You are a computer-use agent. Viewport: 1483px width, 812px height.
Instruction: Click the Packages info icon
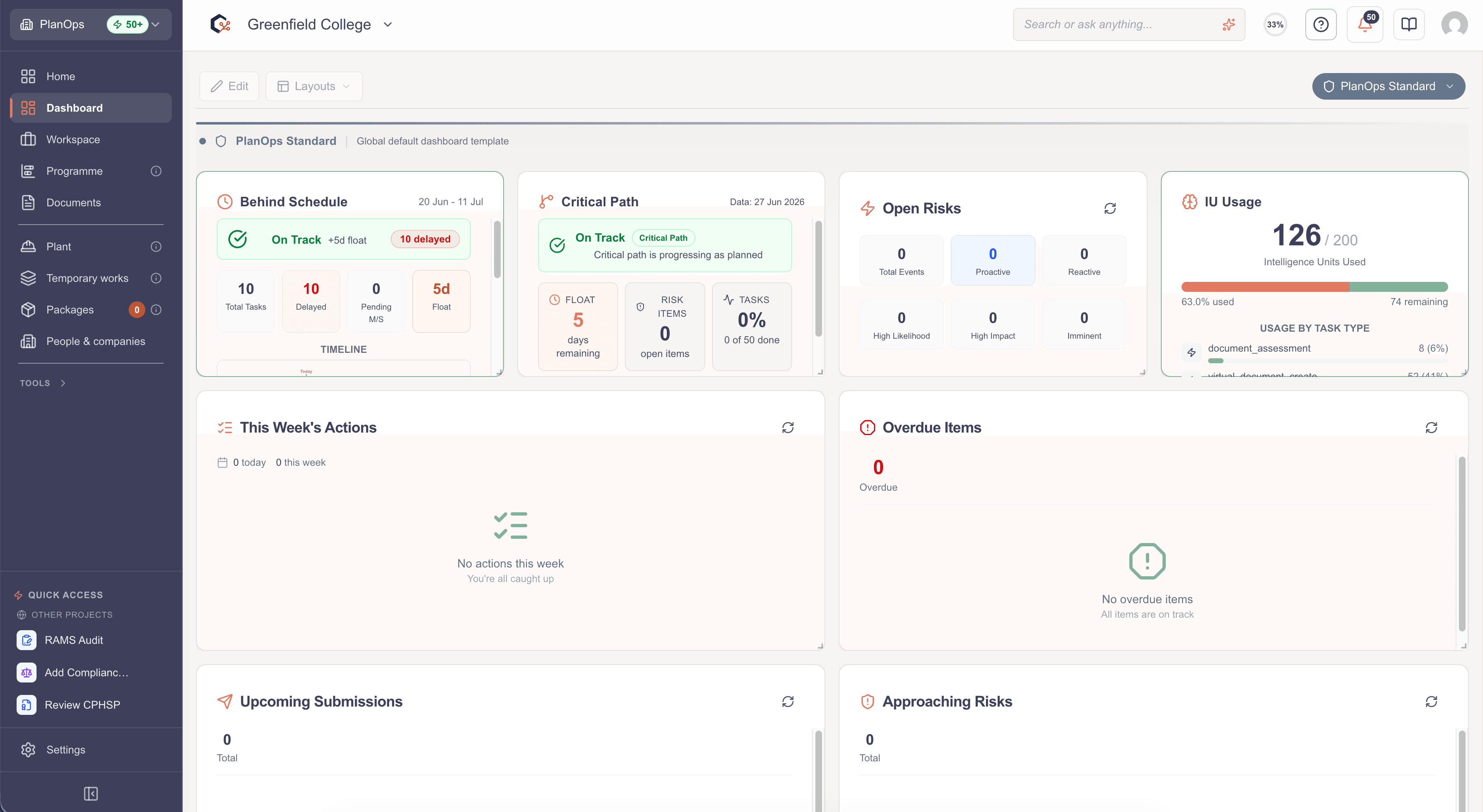(156, 310)
